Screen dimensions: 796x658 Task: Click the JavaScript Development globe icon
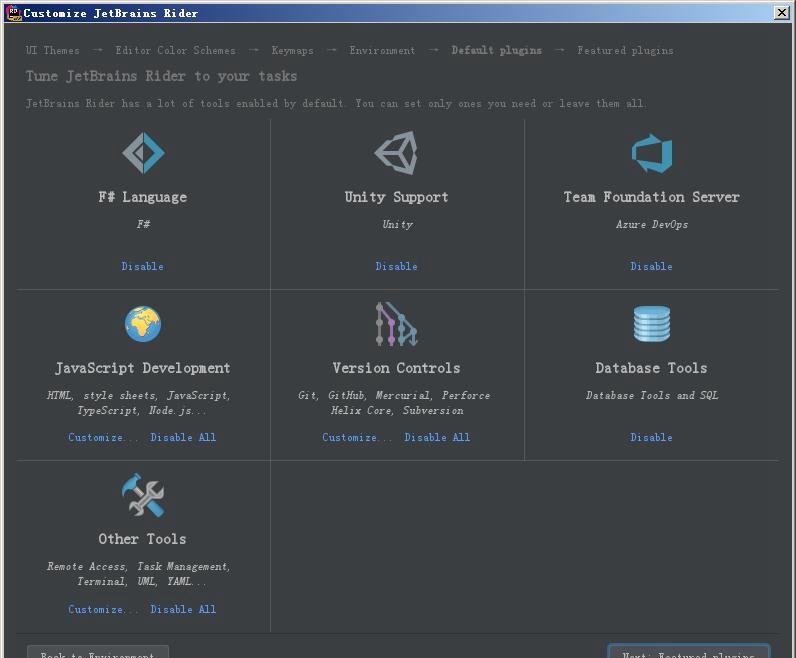click(143, 324)
